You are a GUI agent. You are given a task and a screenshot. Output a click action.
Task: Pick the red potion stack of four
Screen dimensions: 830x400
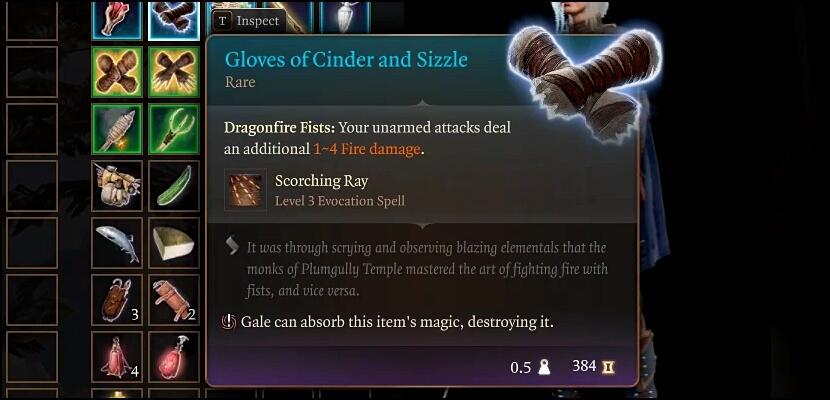pyautogui.click(x=117, y=357)
